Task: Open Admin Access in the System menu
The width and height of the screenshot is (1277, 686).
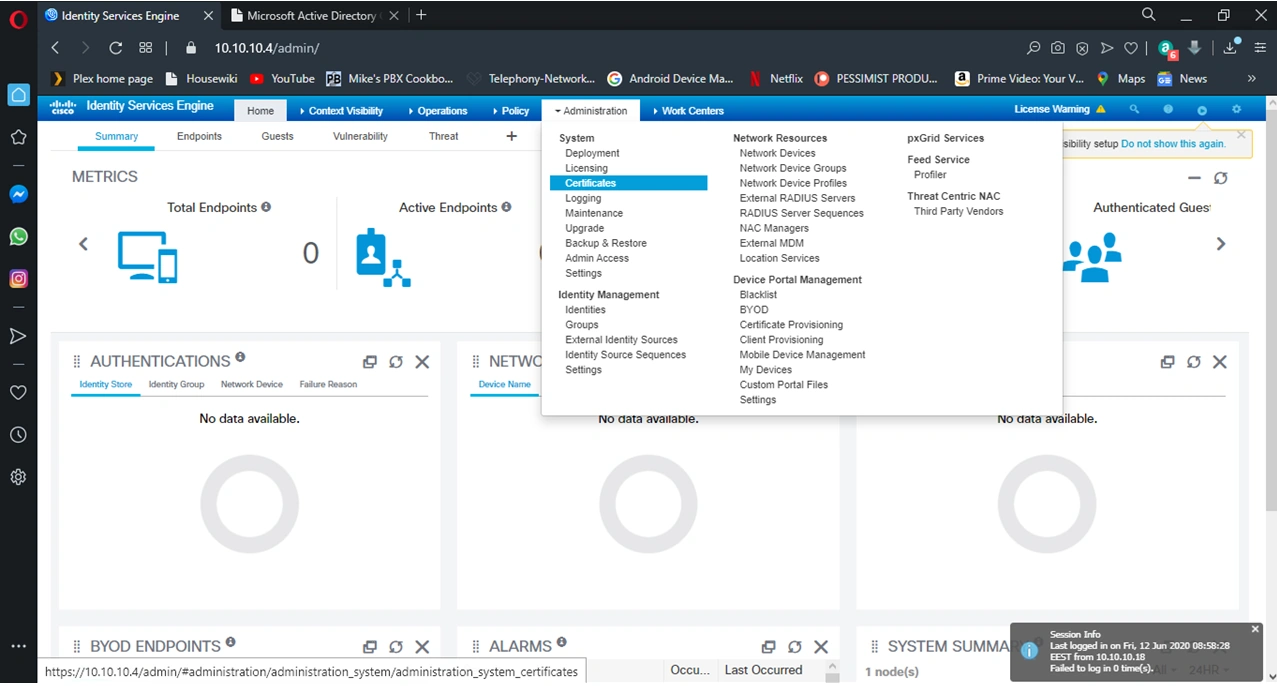Action: [x=597, y=258]
